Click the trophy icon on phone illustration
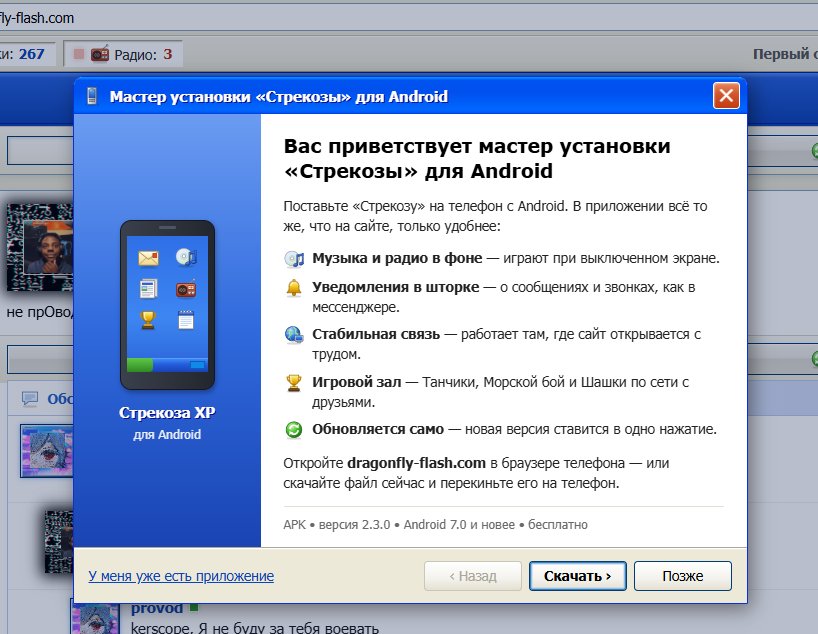This screenshot has height=634, width=818. click(148, 320)
